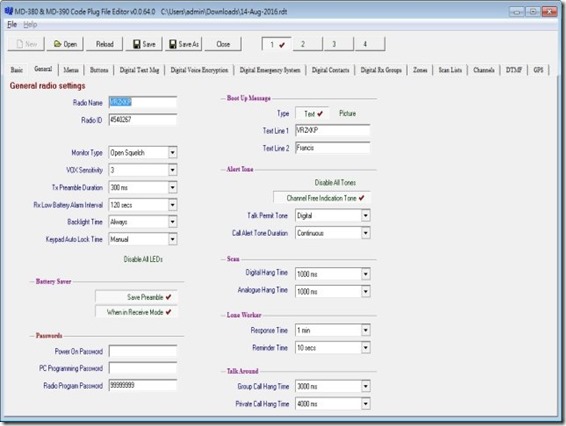The image size is (566, 426).
Task: Open Lone Worker Response Time dropdown
Action: coord(366,330)
